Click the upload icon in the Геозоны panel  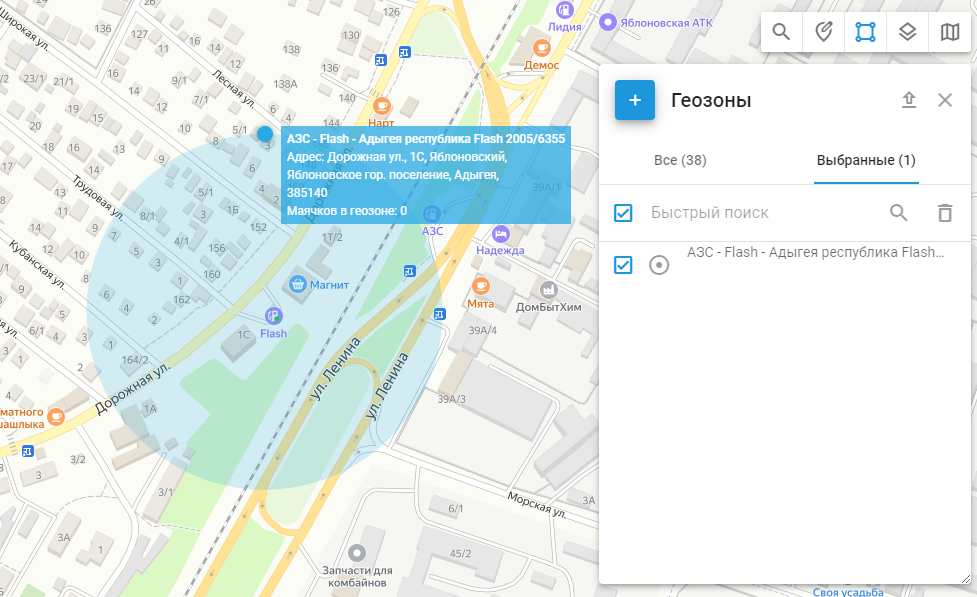pyautogui.click(x=909, y=100)
